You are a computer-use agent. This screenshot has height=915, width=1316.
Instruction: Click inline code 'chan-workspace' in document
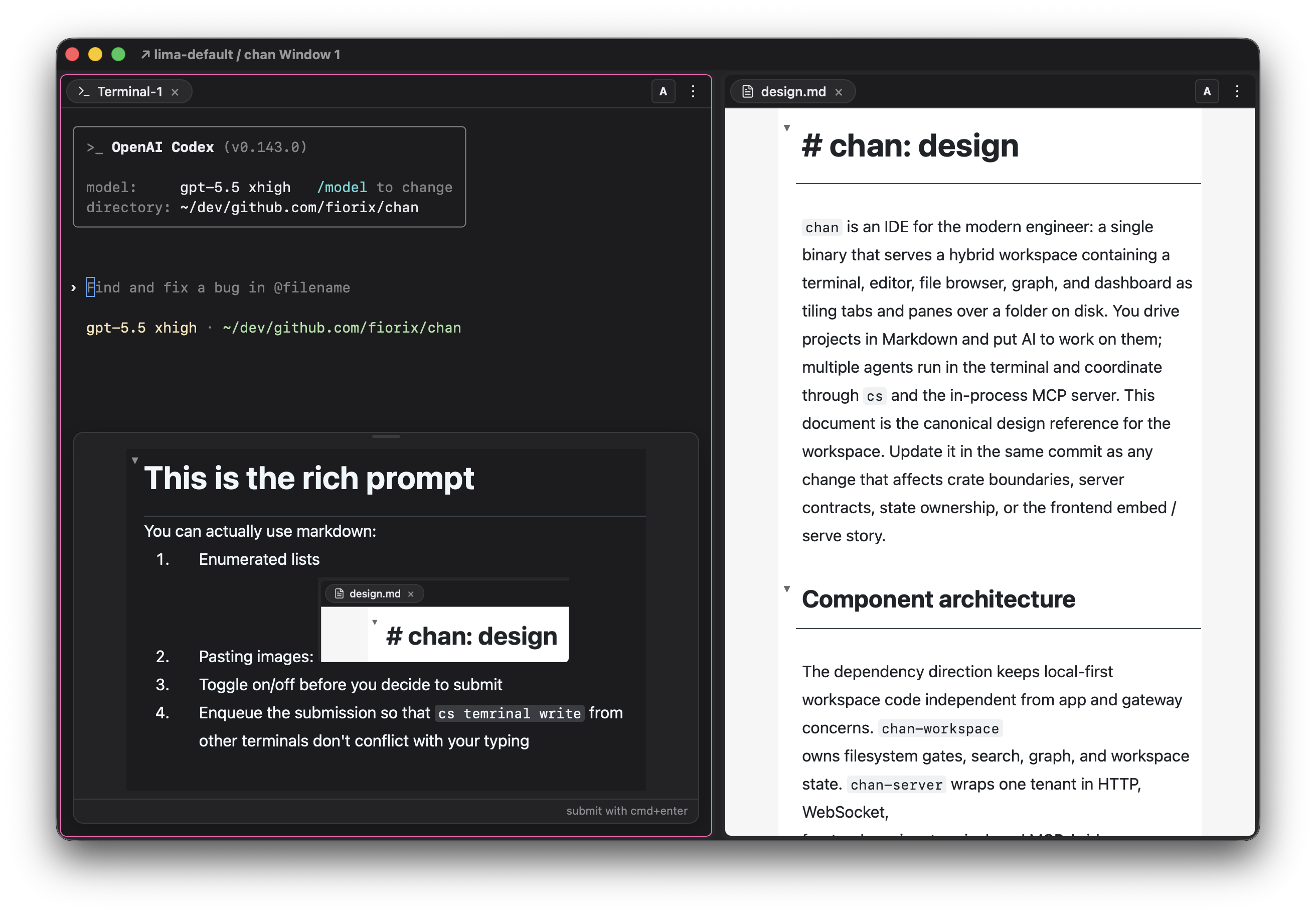tap(940, 729)
